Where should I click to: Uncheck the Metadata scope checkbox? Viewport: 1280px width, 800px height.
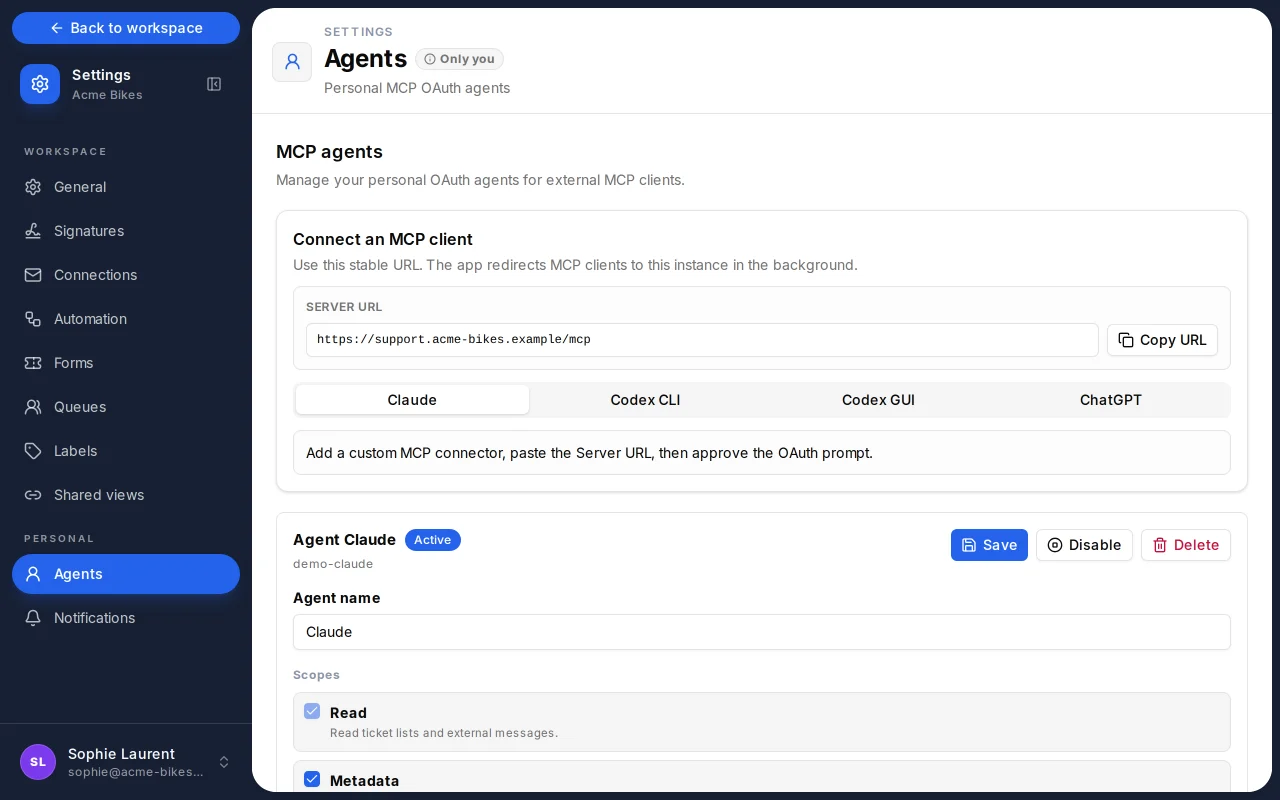[x=312, y=779]
